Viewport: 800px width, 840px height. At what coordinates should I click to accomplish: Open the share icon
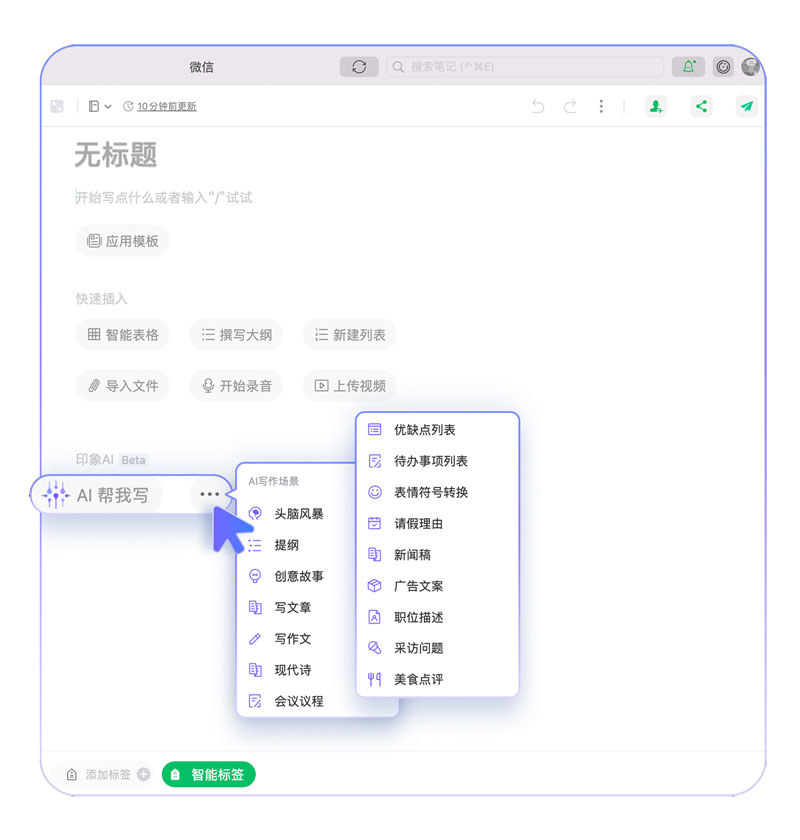[702, 106]
